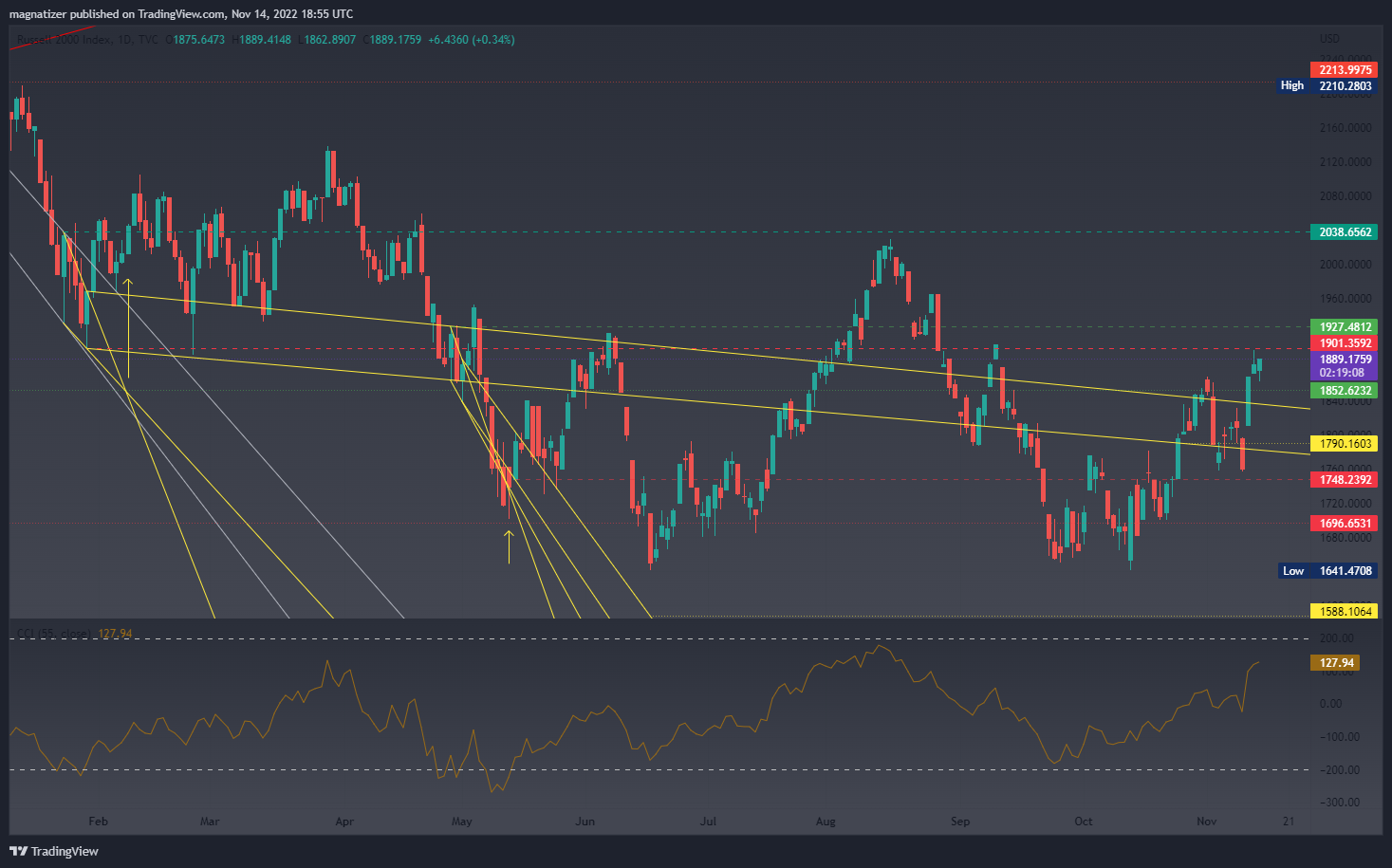
Task: Click the current price 1889.1759 countdown label
Action: (1345, 366)
